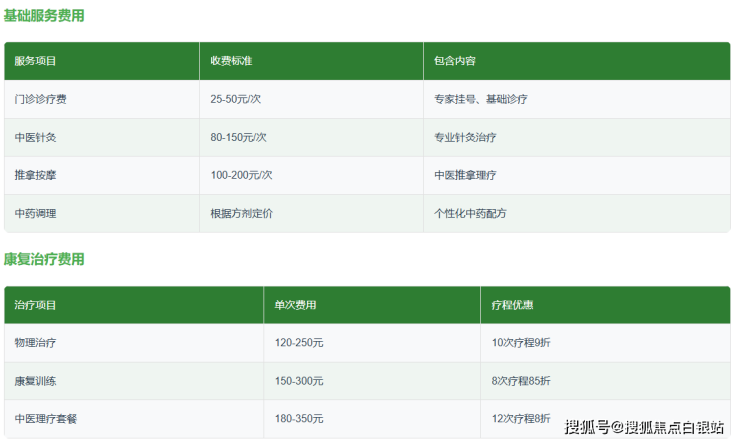
Task: Click the 康复治疗费用 section heading
Action: [x=44, y=259]
